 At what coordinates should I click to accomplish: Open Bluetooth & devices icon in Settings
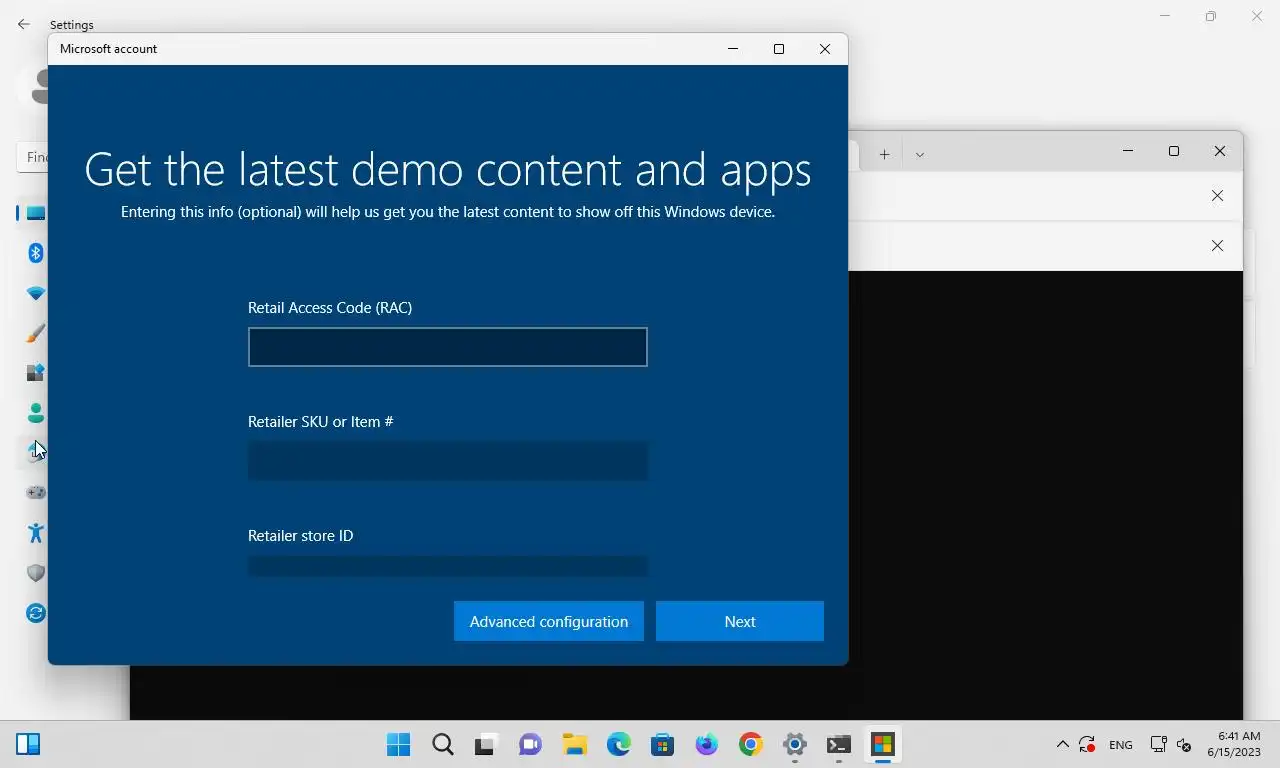(36, 253)
